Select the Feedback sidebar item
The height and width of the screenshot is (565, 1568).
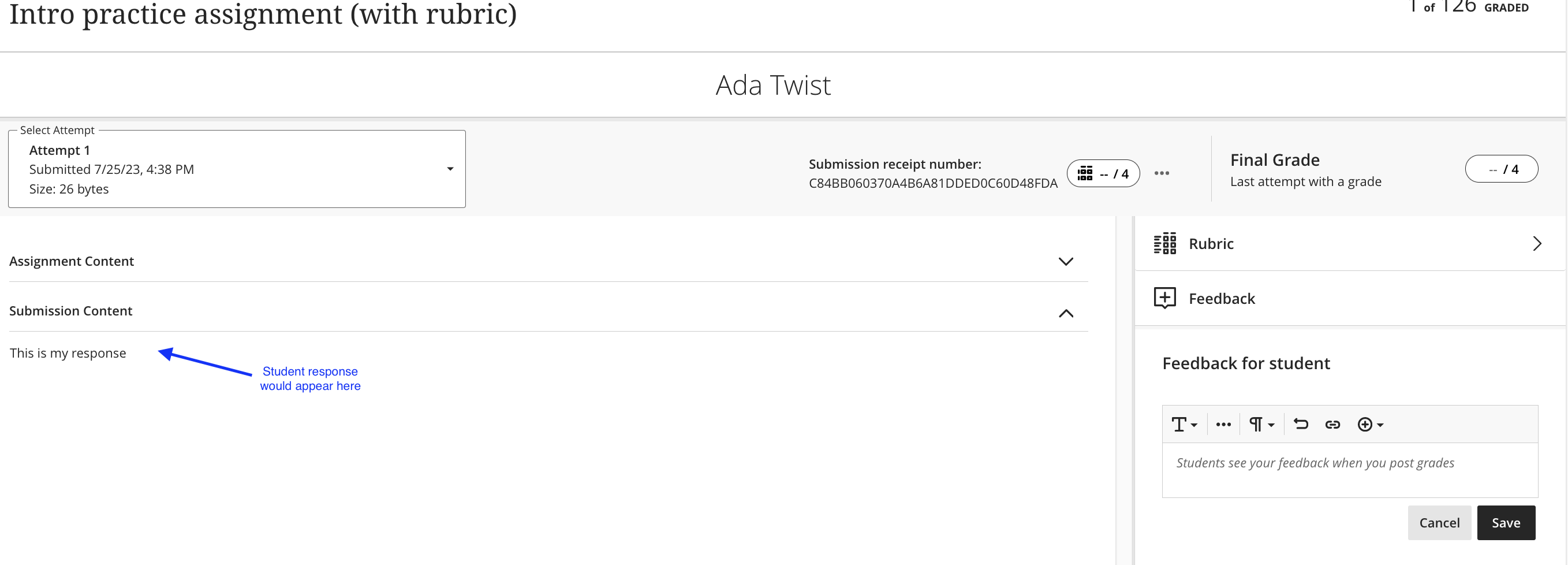1222,298
